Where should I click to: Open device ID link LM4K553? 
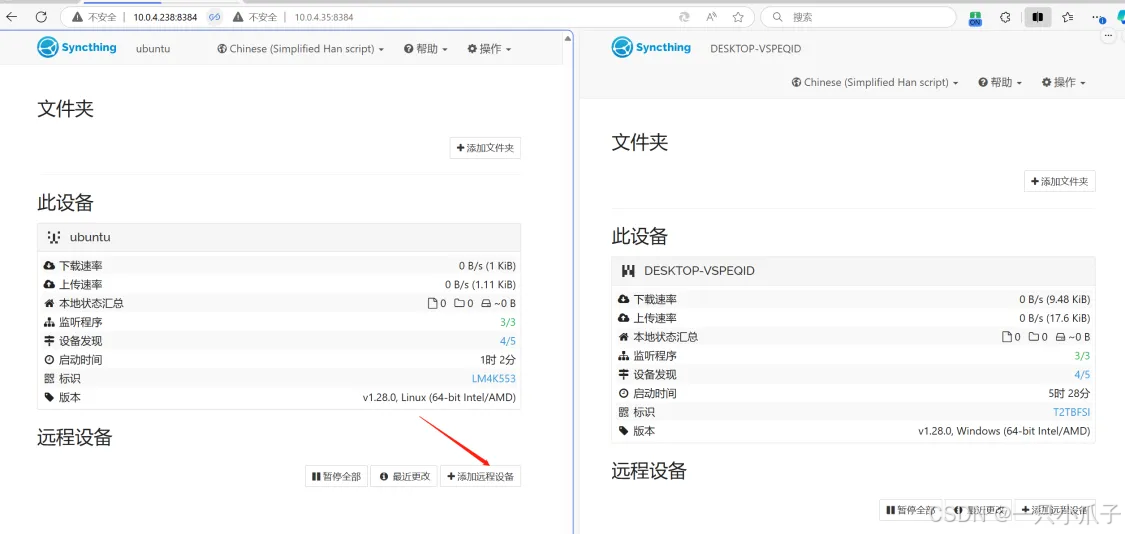tap(493, 378)
